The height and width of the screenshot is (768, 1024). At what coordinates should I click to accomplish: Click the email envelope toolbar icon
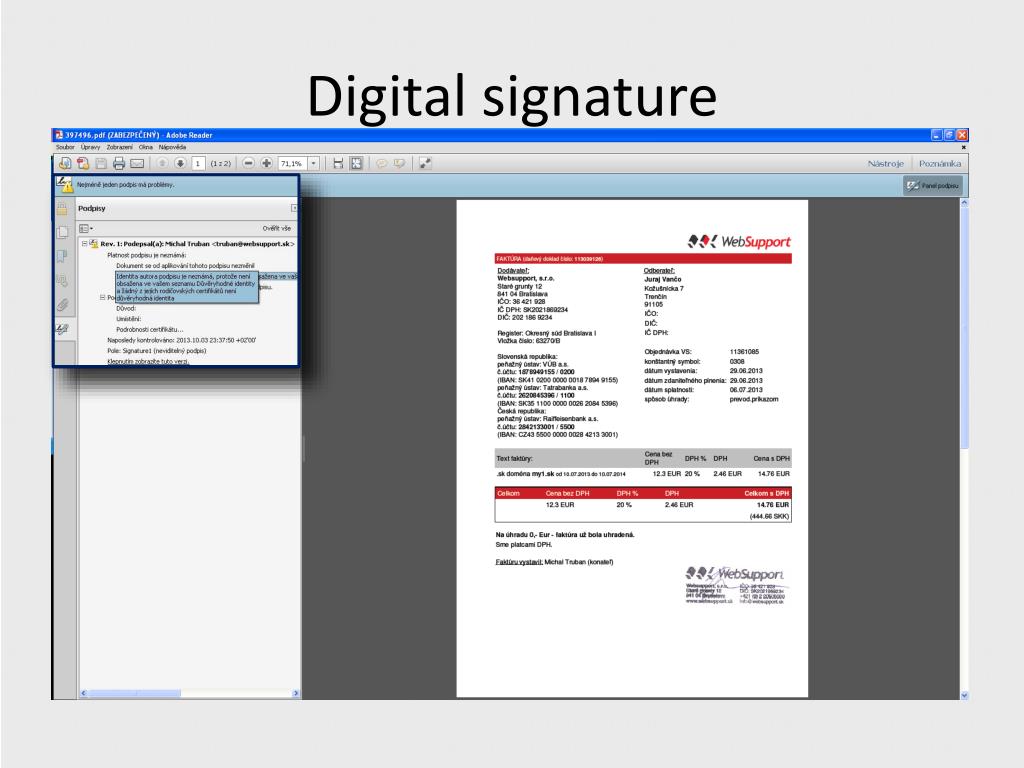pyautogui.click(x=137, y=163)
